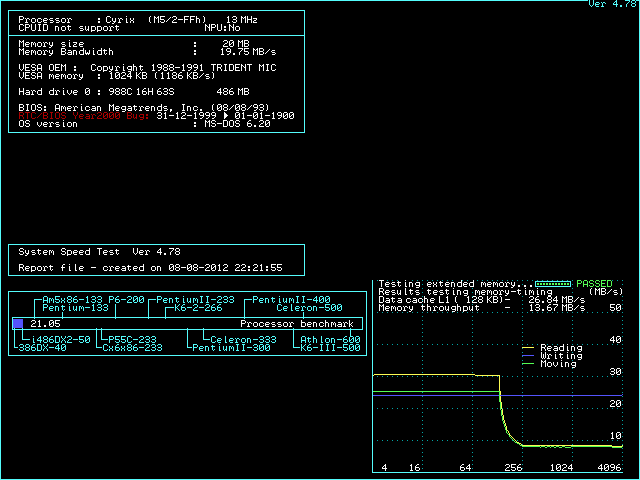Click the VESA memory 1024 KB line
640x480 pixels.
116,76
